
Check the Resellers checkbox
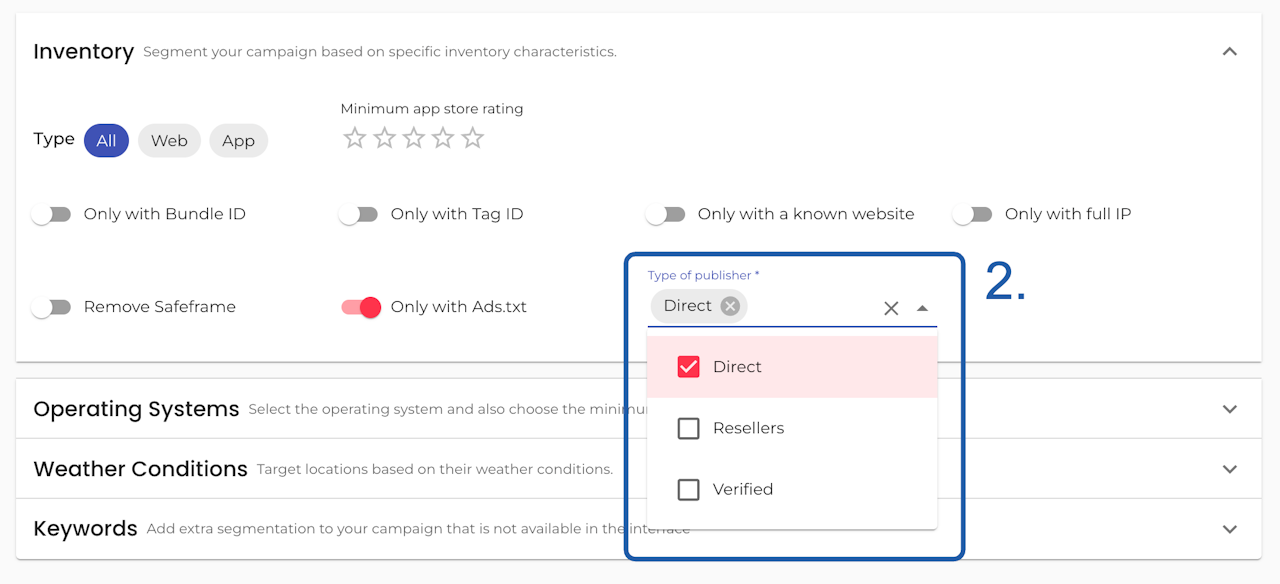688,428
